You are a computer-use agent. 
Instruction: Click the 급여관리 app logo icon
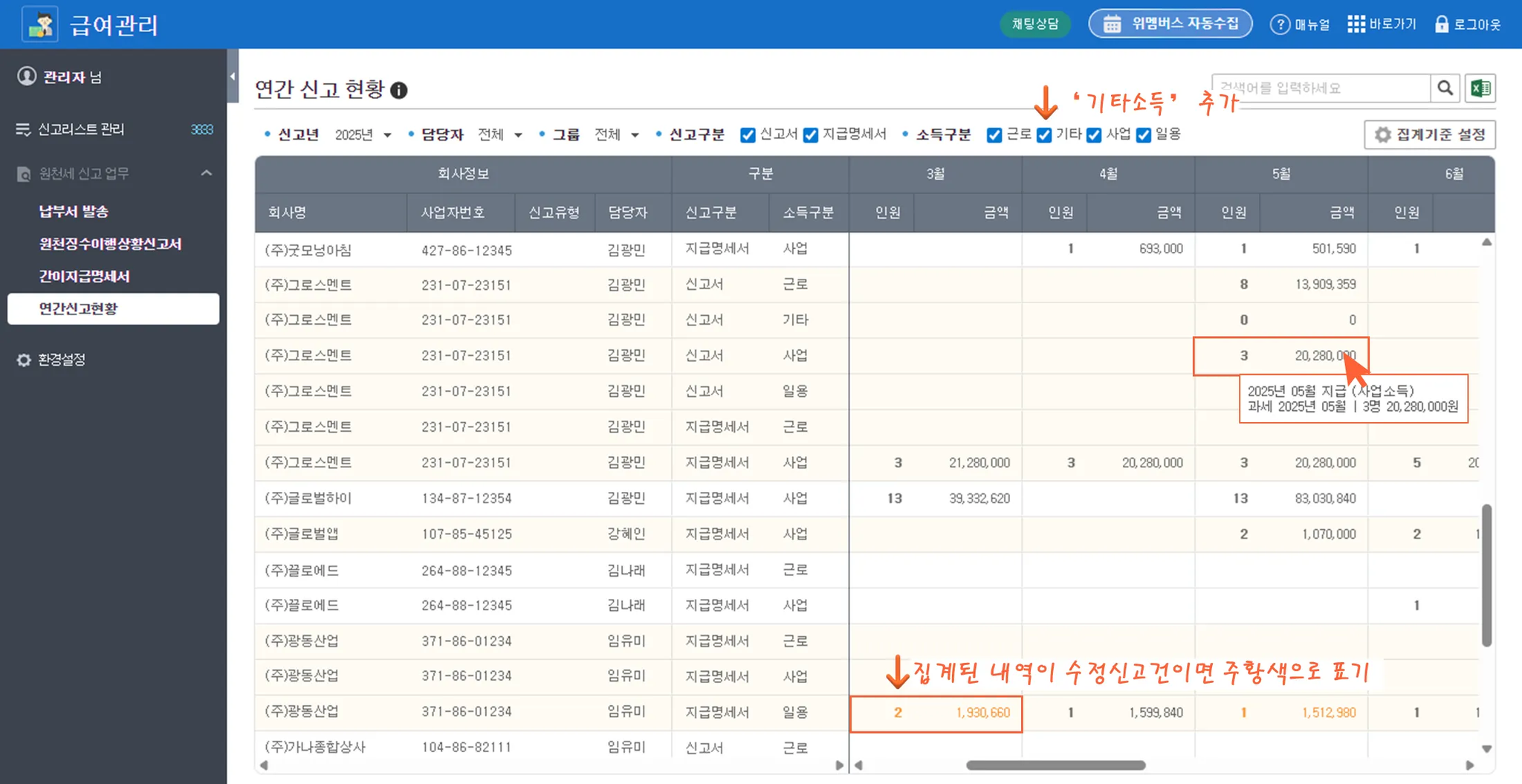pyautogui.click(x=41, y=25)
